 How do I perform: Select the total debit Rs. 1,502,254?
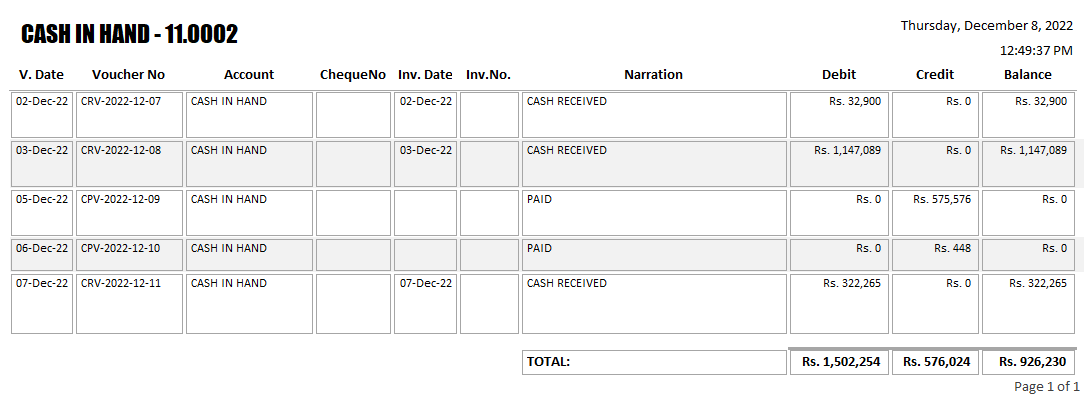click(x=840, y=362)
